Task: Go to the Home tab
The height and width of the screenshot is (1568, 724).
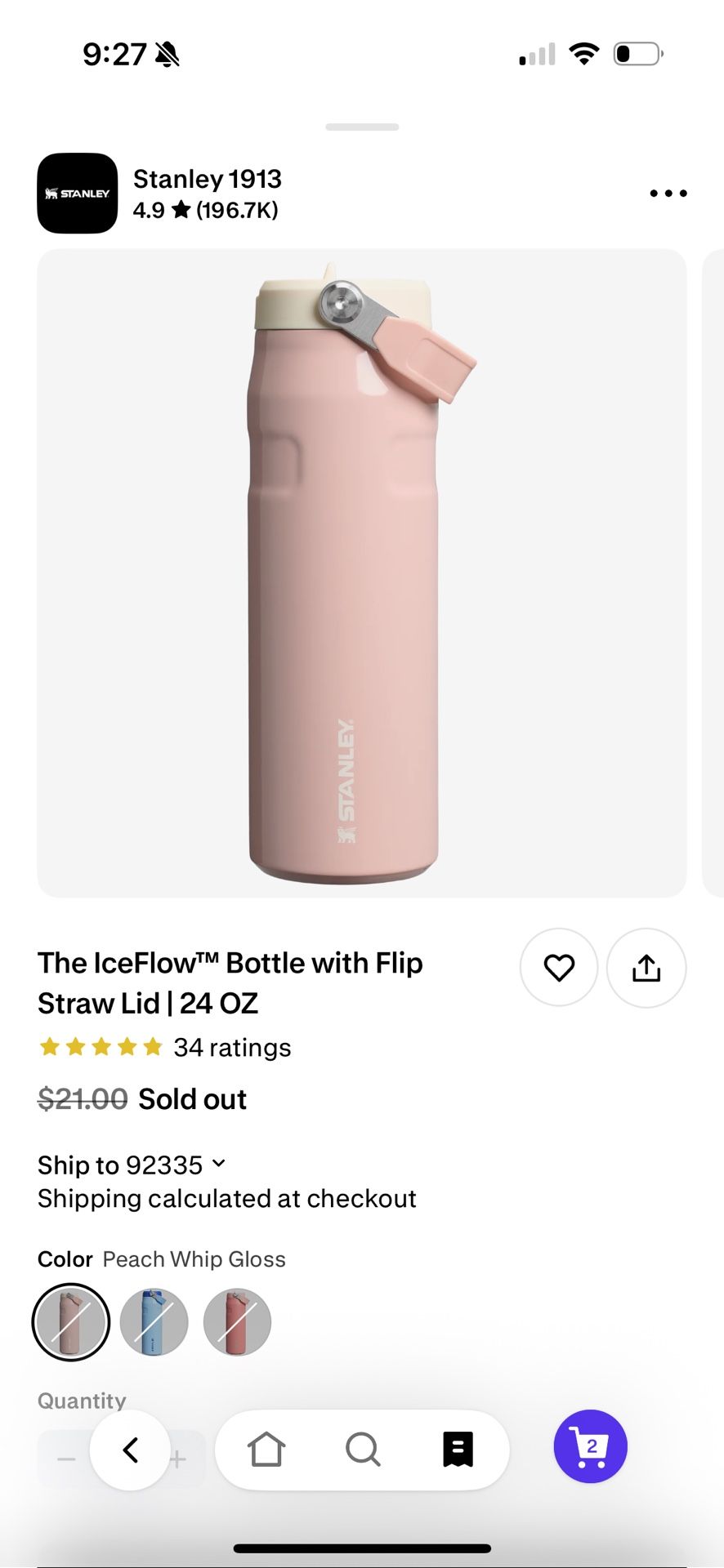Action: click(x=266, y=1450)
